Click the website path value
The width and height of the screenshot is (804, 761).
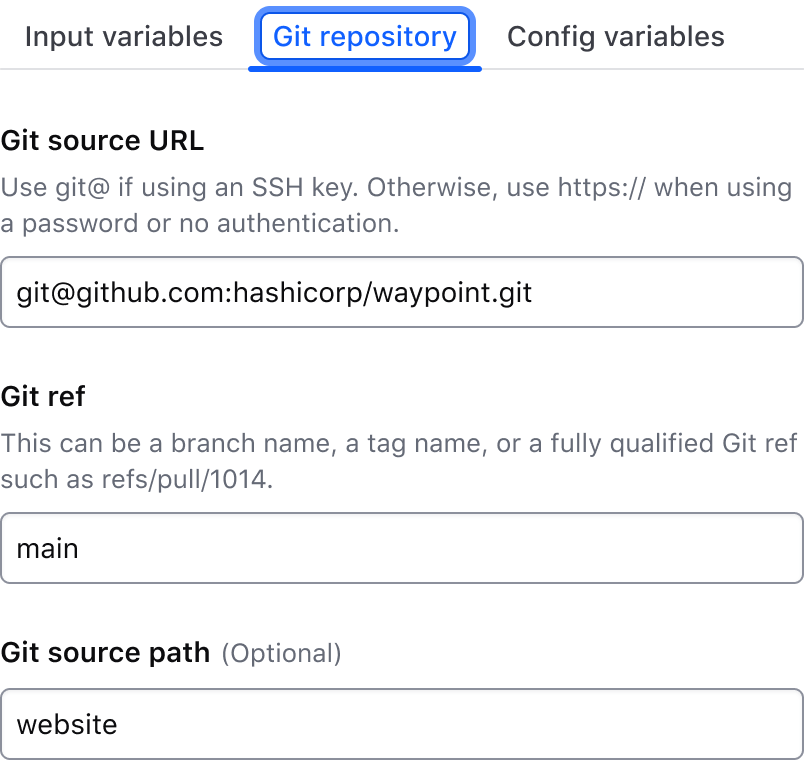(x=66, y=723)
